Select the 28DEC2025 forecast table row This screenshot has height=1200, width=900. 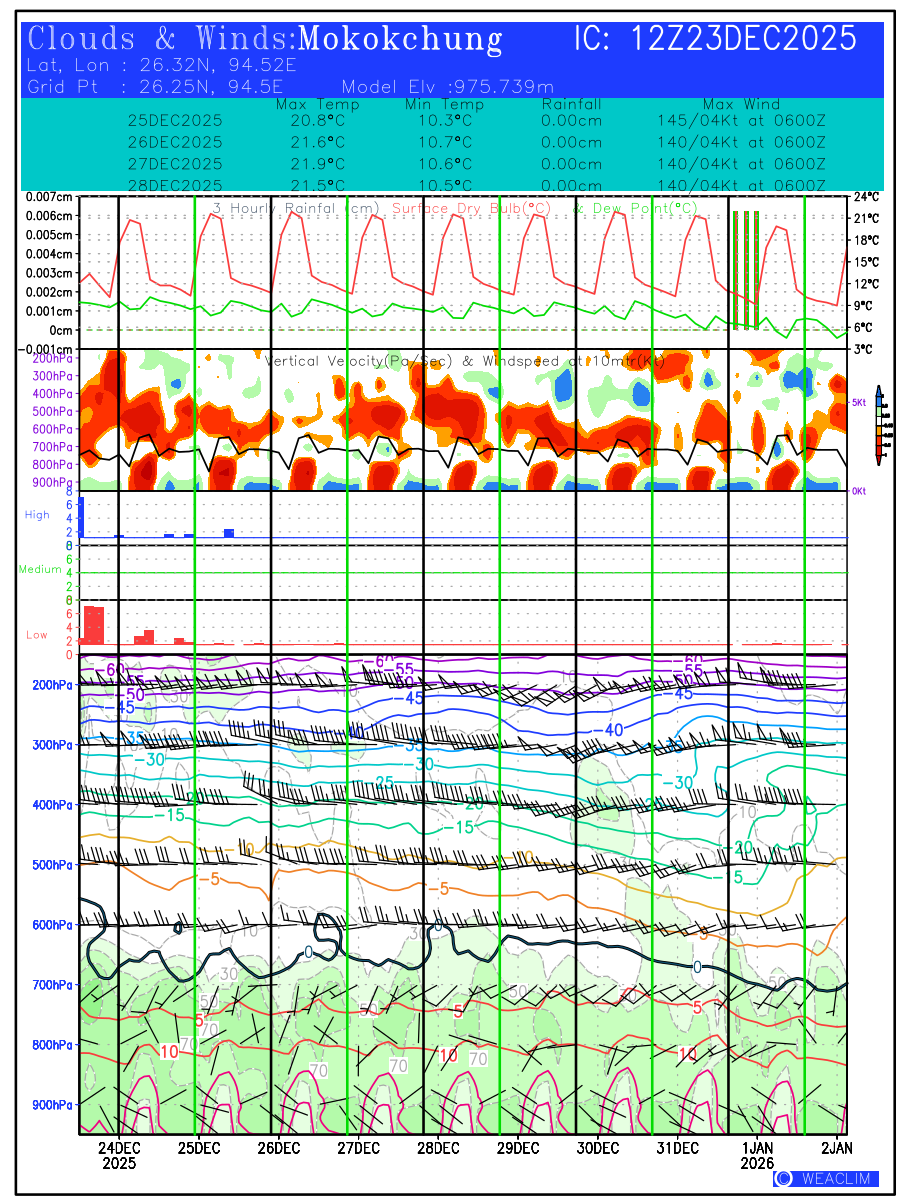[x=476, y=186]
